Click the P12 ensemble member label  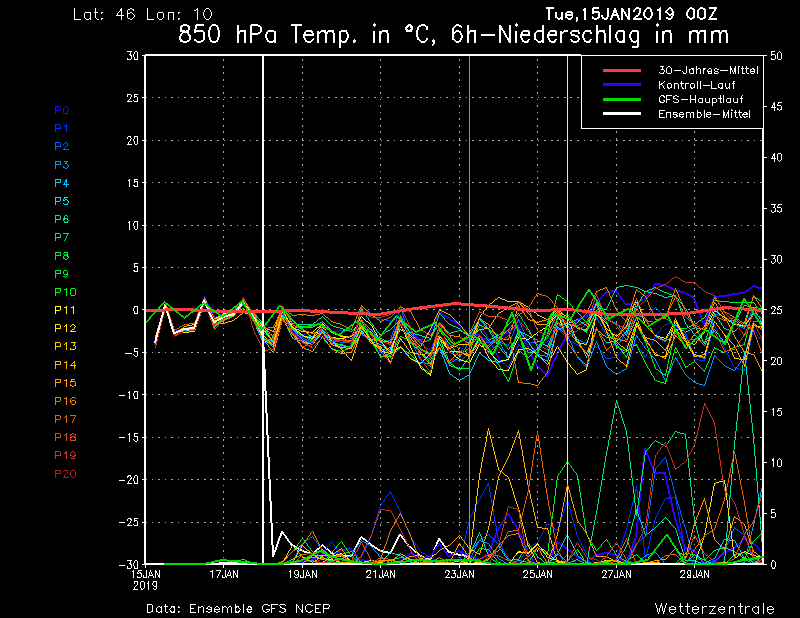pos(65,328)
